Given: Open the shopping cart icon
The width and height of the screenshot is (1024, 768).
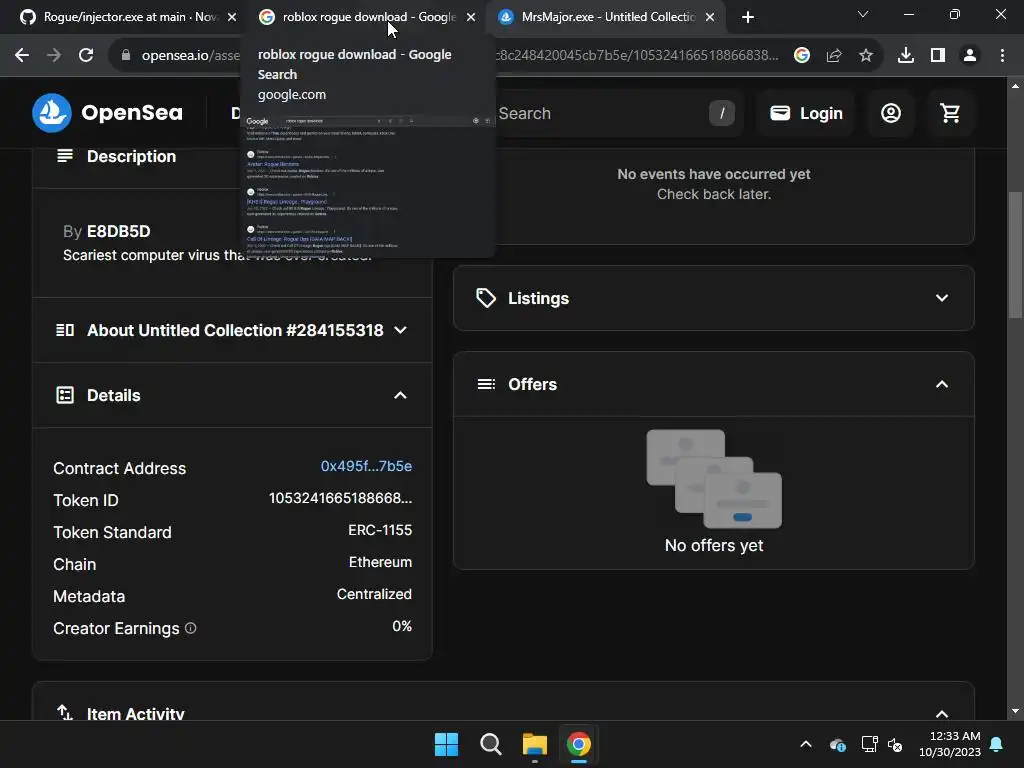Looking at the screenshot, I should click(x=950, y=113).
